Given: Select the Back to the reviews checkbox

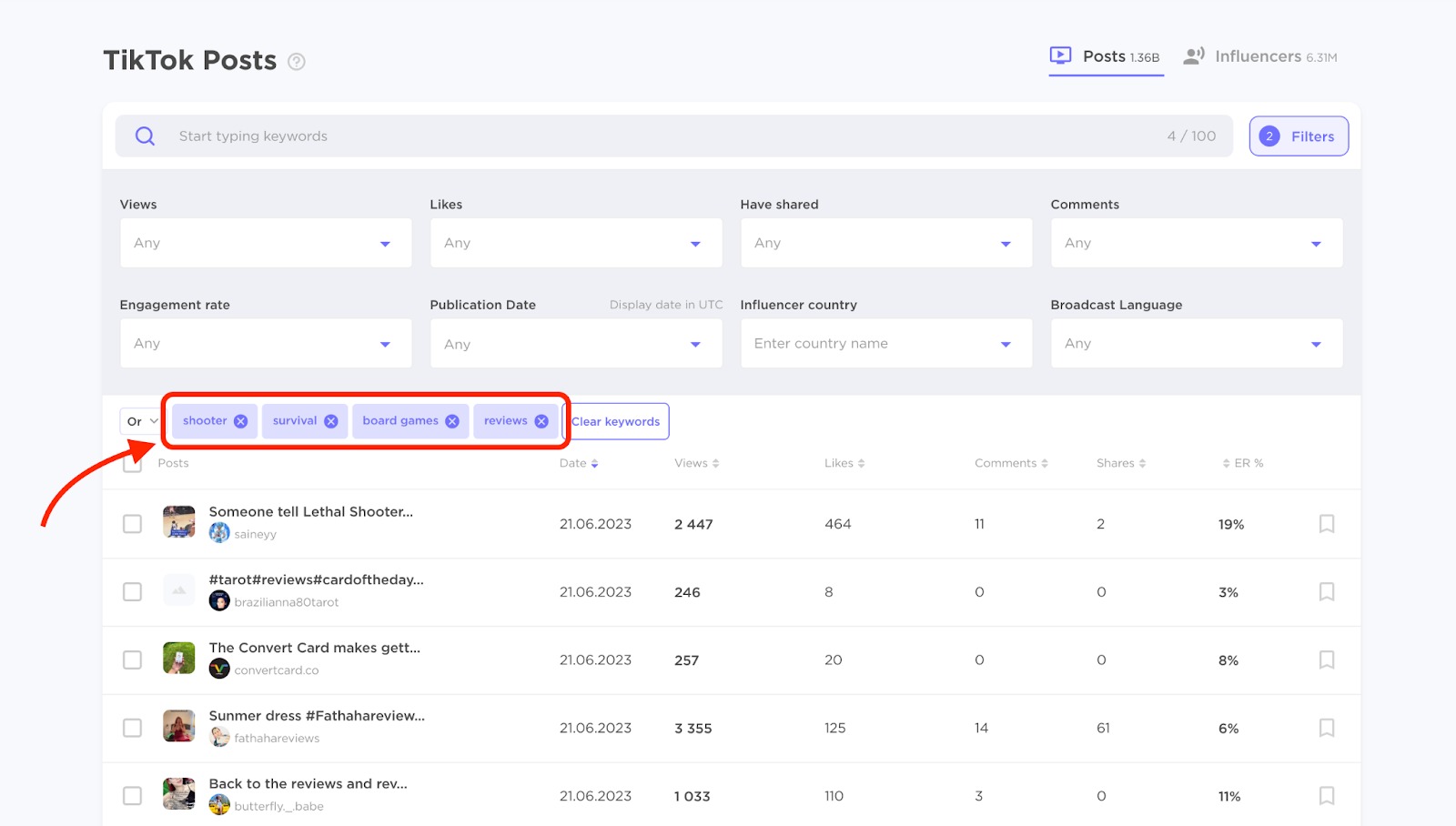Looking at the screenshot, I should coord(133,796).
